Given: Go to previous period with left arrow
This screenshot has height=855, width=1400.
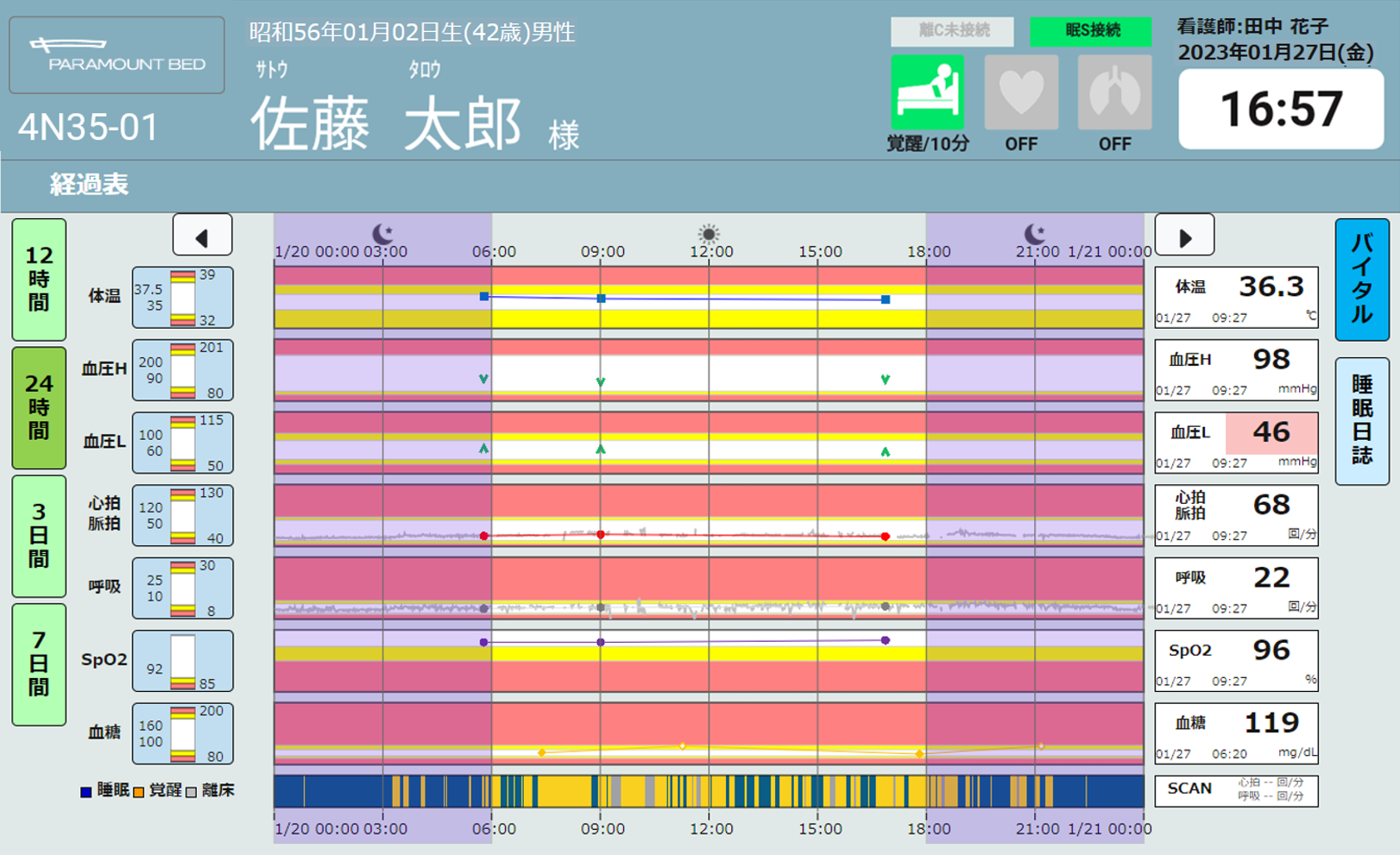Looking at the screenshot, I should [202, 236].
